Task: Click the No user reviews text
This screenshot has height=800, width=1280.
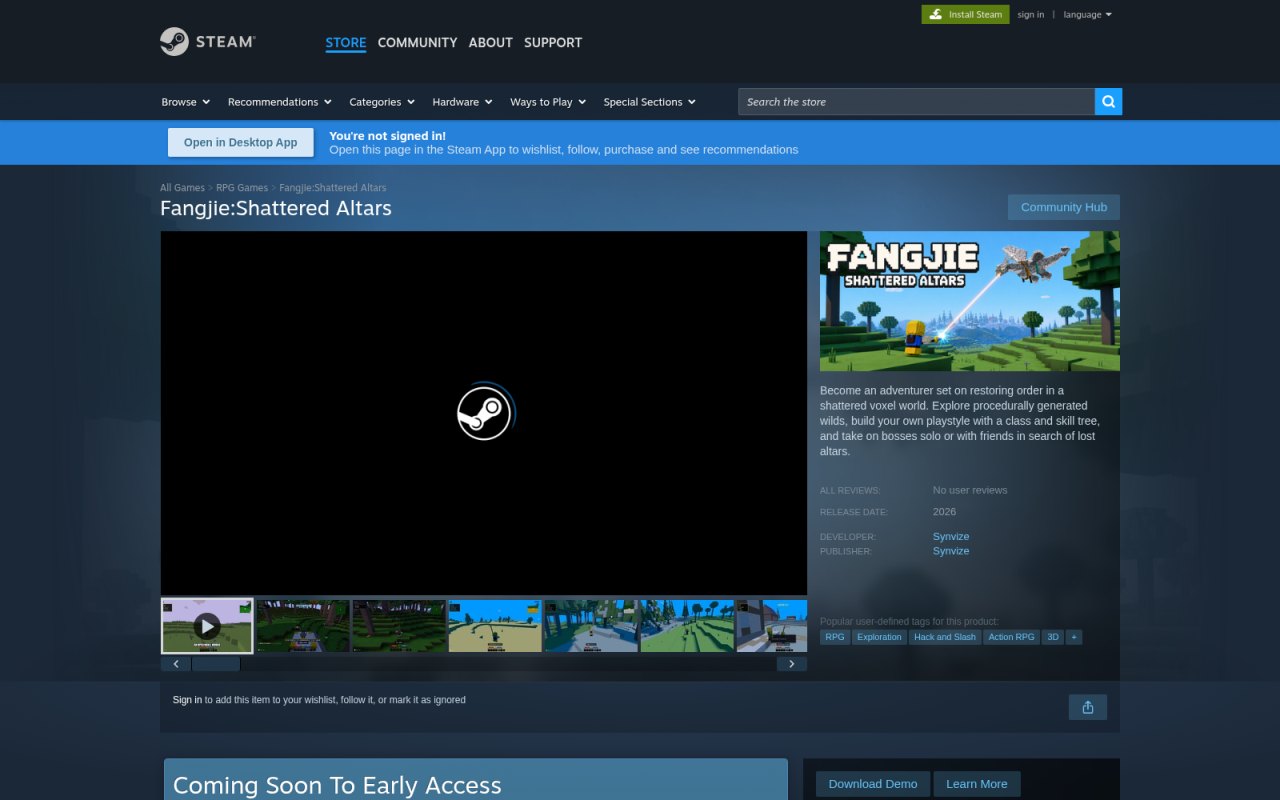Action: click(970, 490)
